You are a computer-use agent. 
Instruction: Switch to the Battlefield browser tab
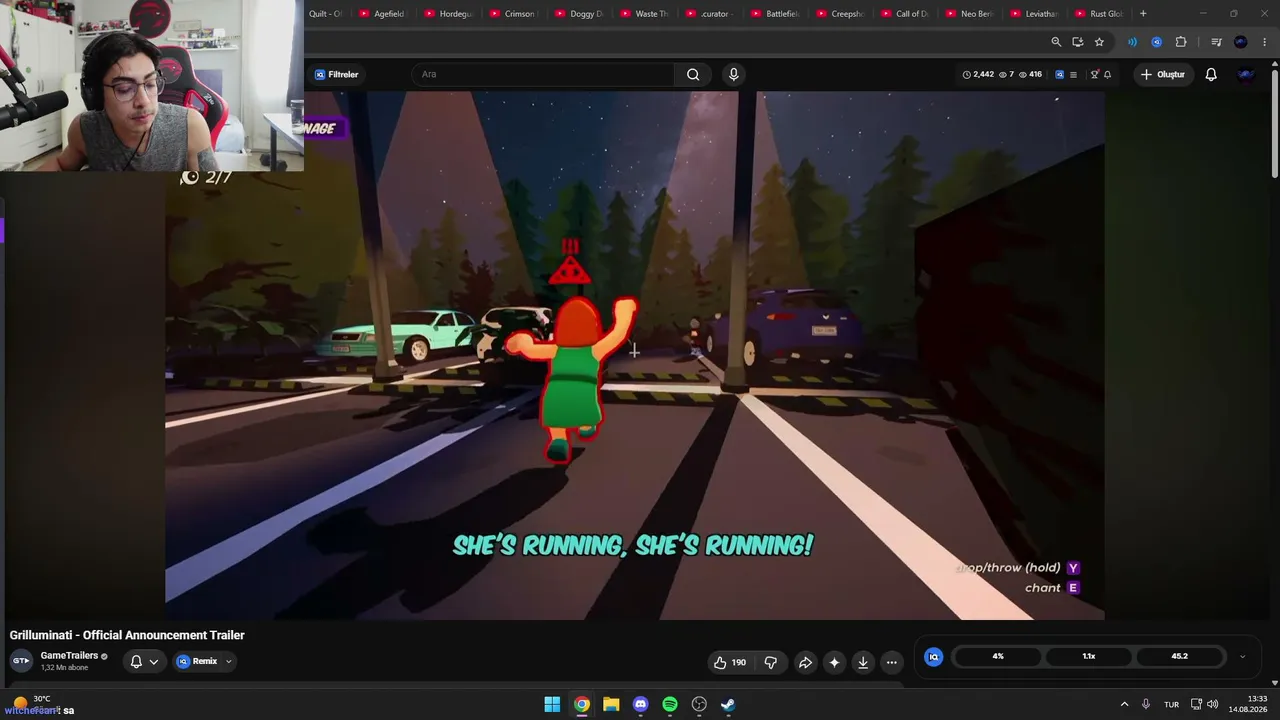774,14
